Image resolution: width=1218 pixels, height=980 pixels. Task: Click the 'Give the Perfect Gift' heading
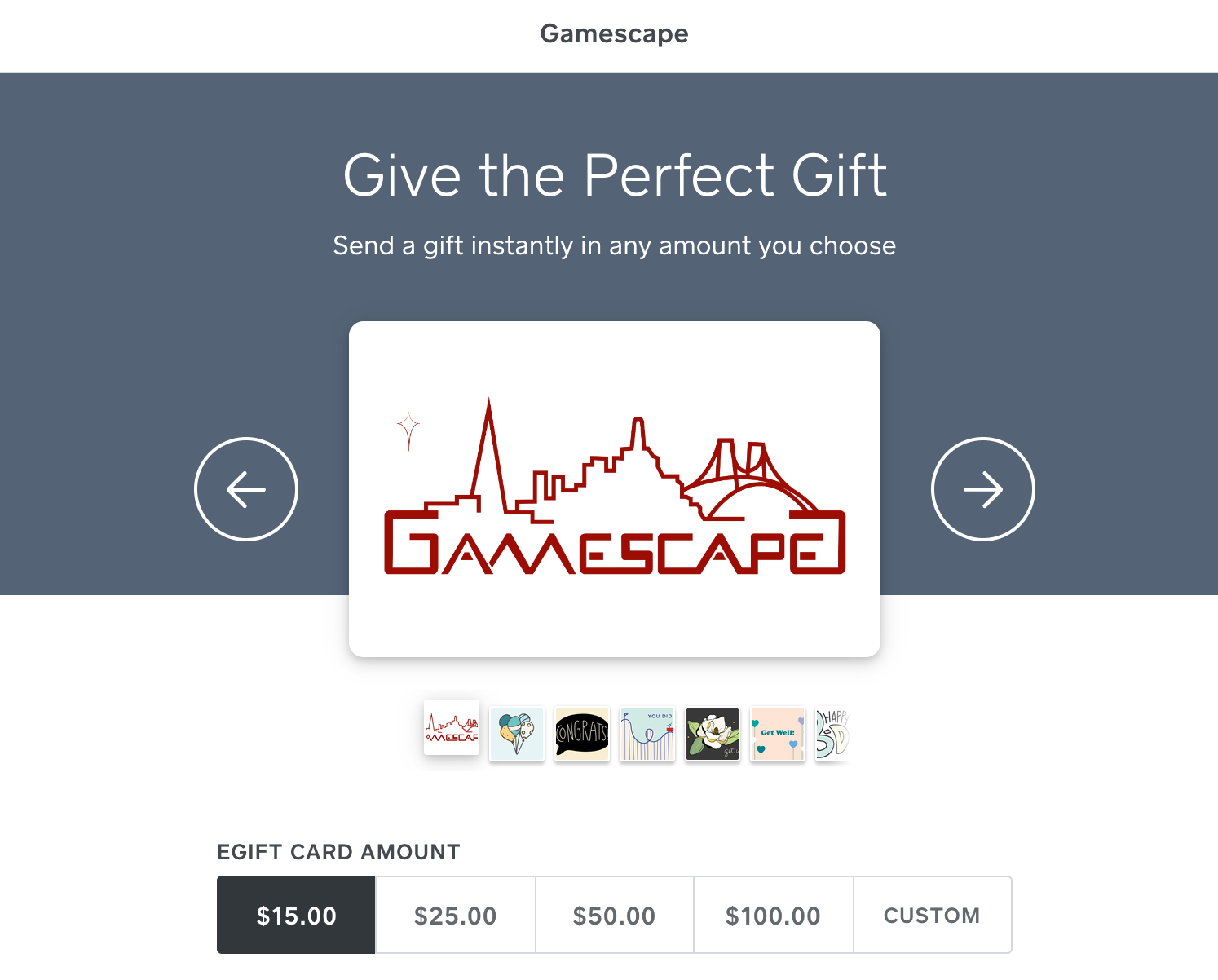tap(615, 174)
